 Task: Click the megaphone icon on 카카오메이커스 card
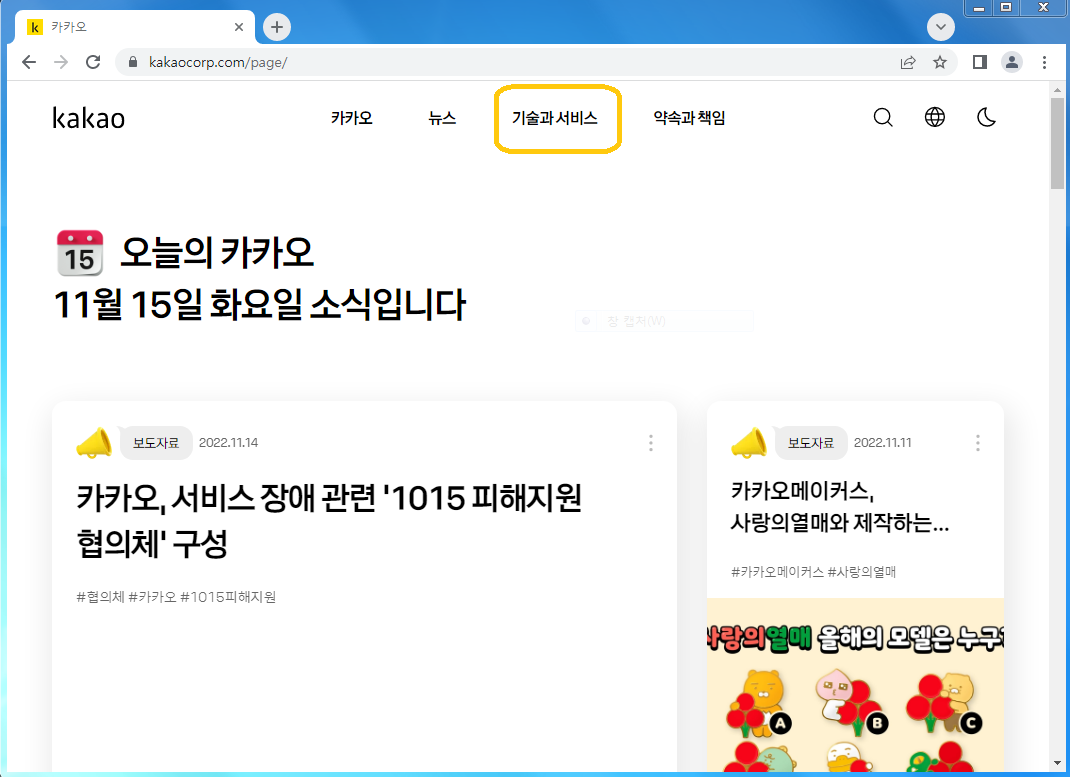749,443
